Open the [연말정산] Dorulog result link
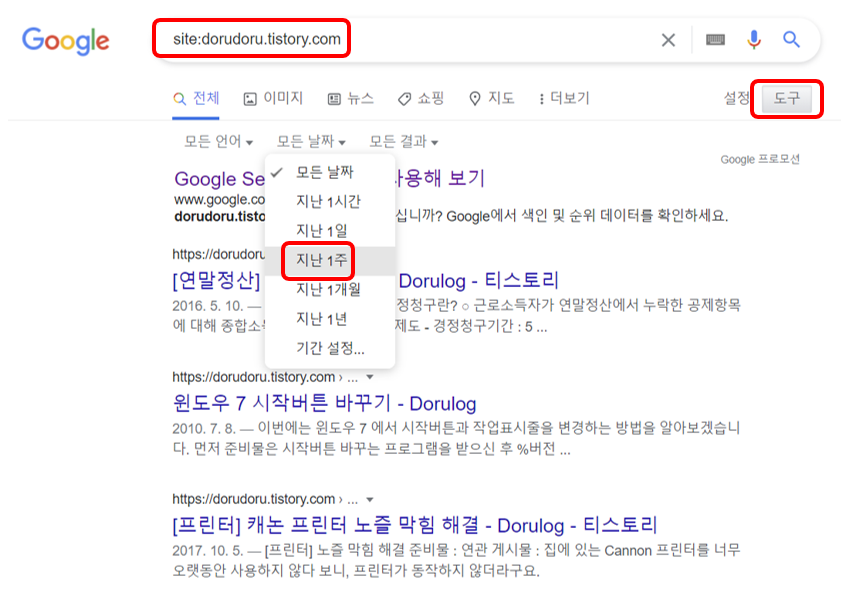This screenshot has height=608, width=841. point(365,280)
